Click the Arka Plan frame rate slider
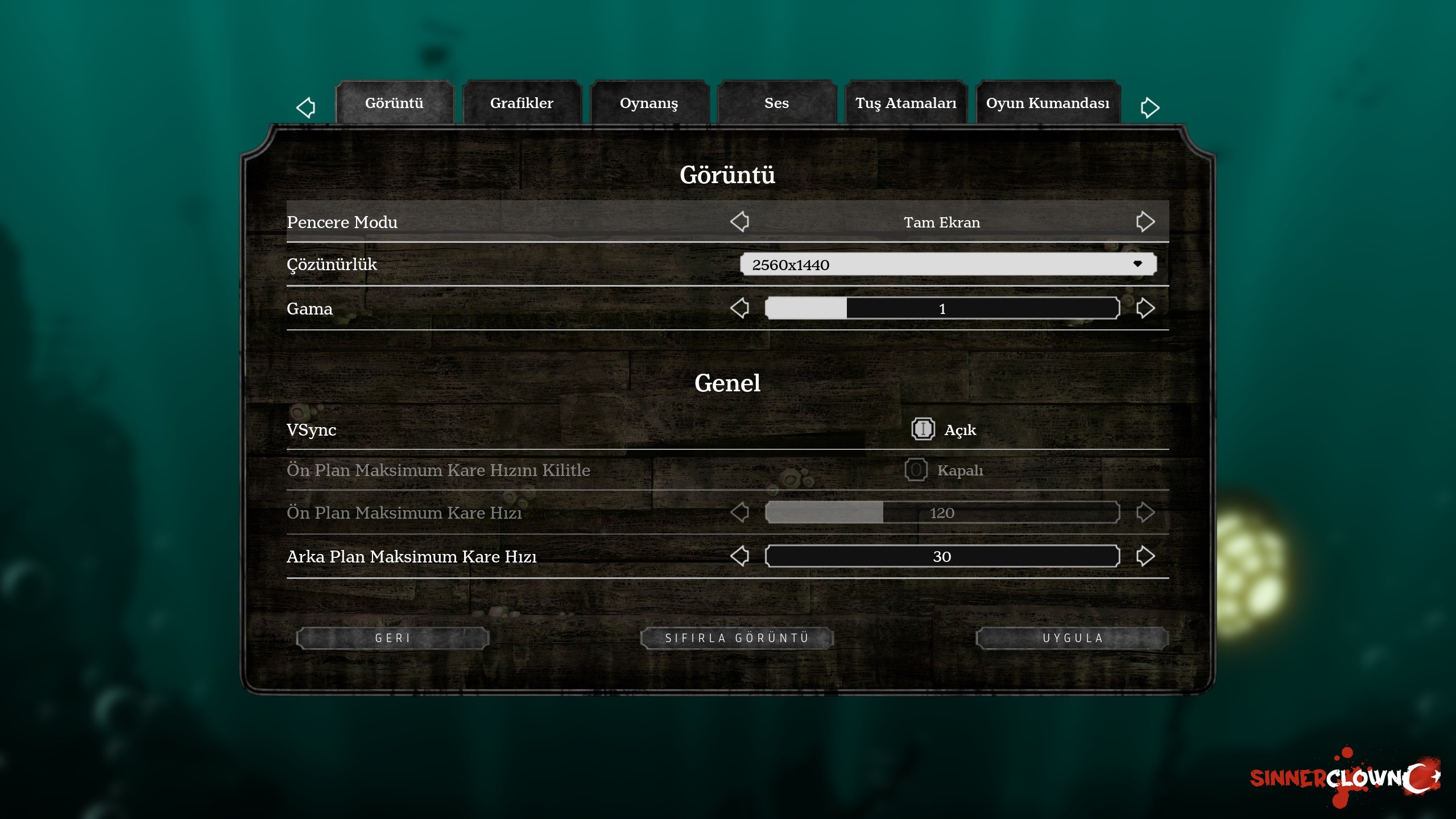1456x819 pixels. coord(942,556)
